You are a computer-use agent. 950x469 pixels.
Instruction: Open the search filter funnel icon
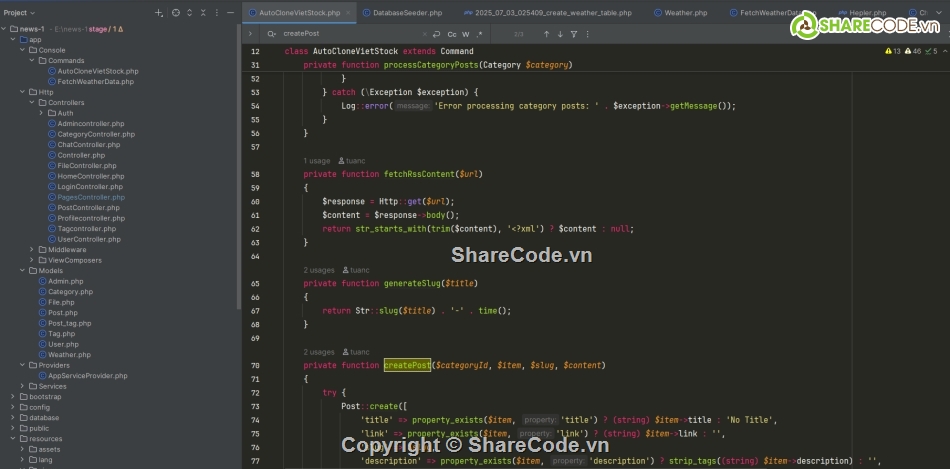click(574, 35)
